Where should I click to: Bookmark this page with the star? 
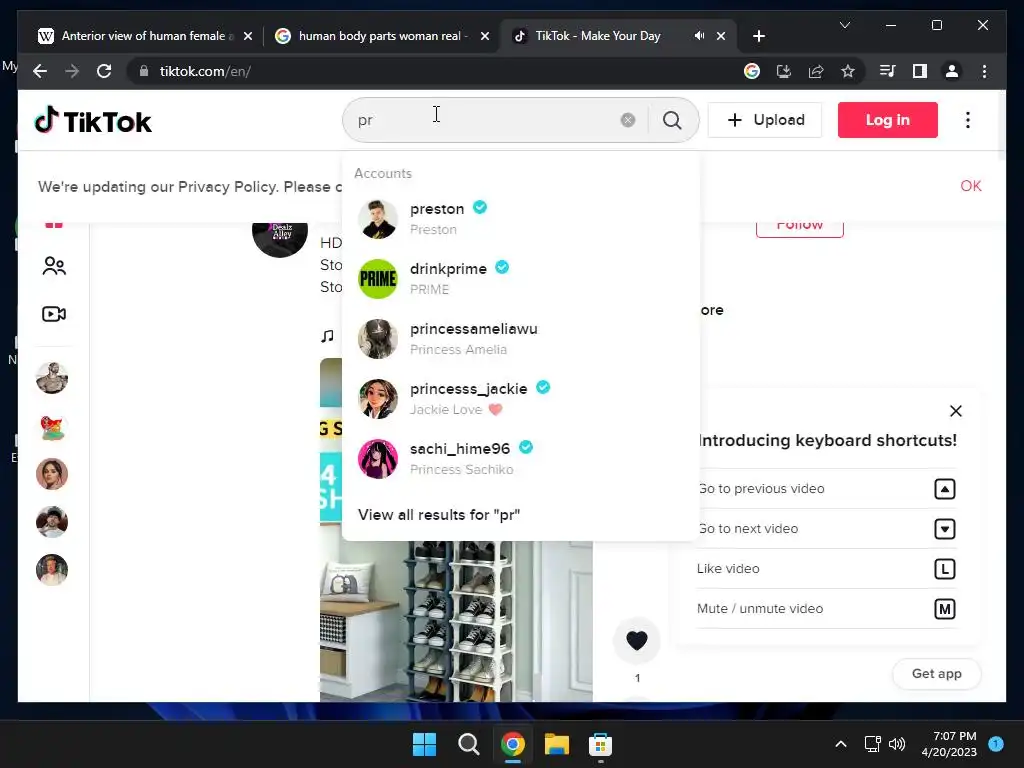tap(848, 71)
